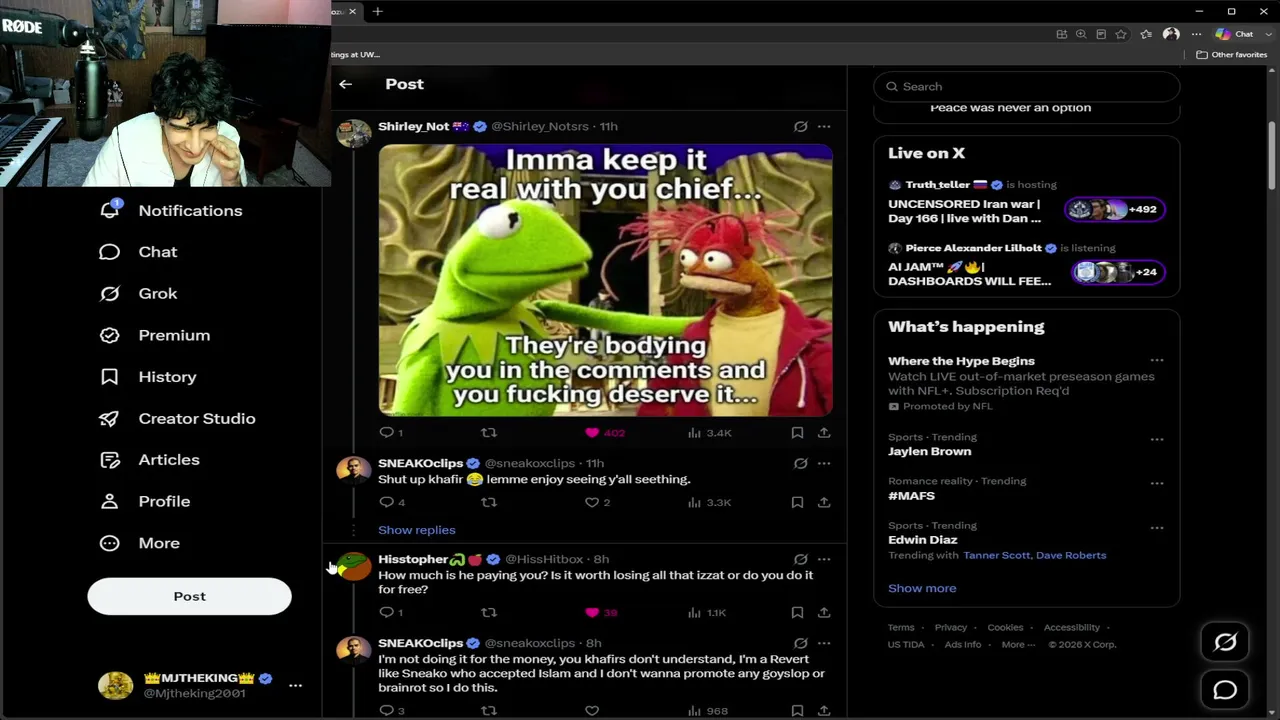This screenshot has height=720, width=1280.
Task: Click the white Post button
Action: (x=189, y=596)
